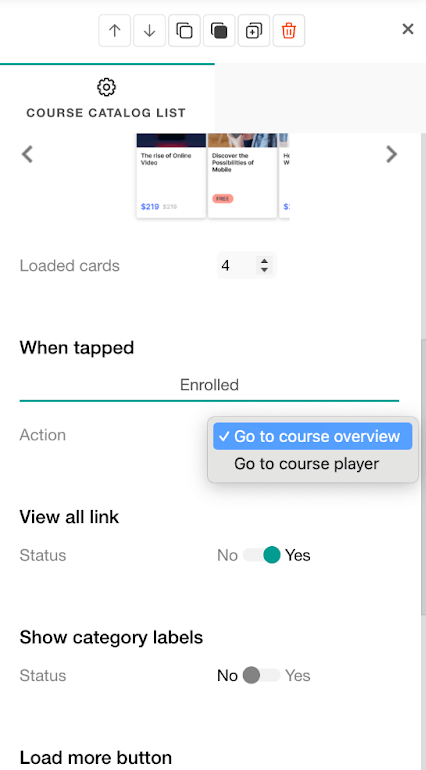Click the move down arrow icon
426x770 pixels.
(x=149, y=31)
